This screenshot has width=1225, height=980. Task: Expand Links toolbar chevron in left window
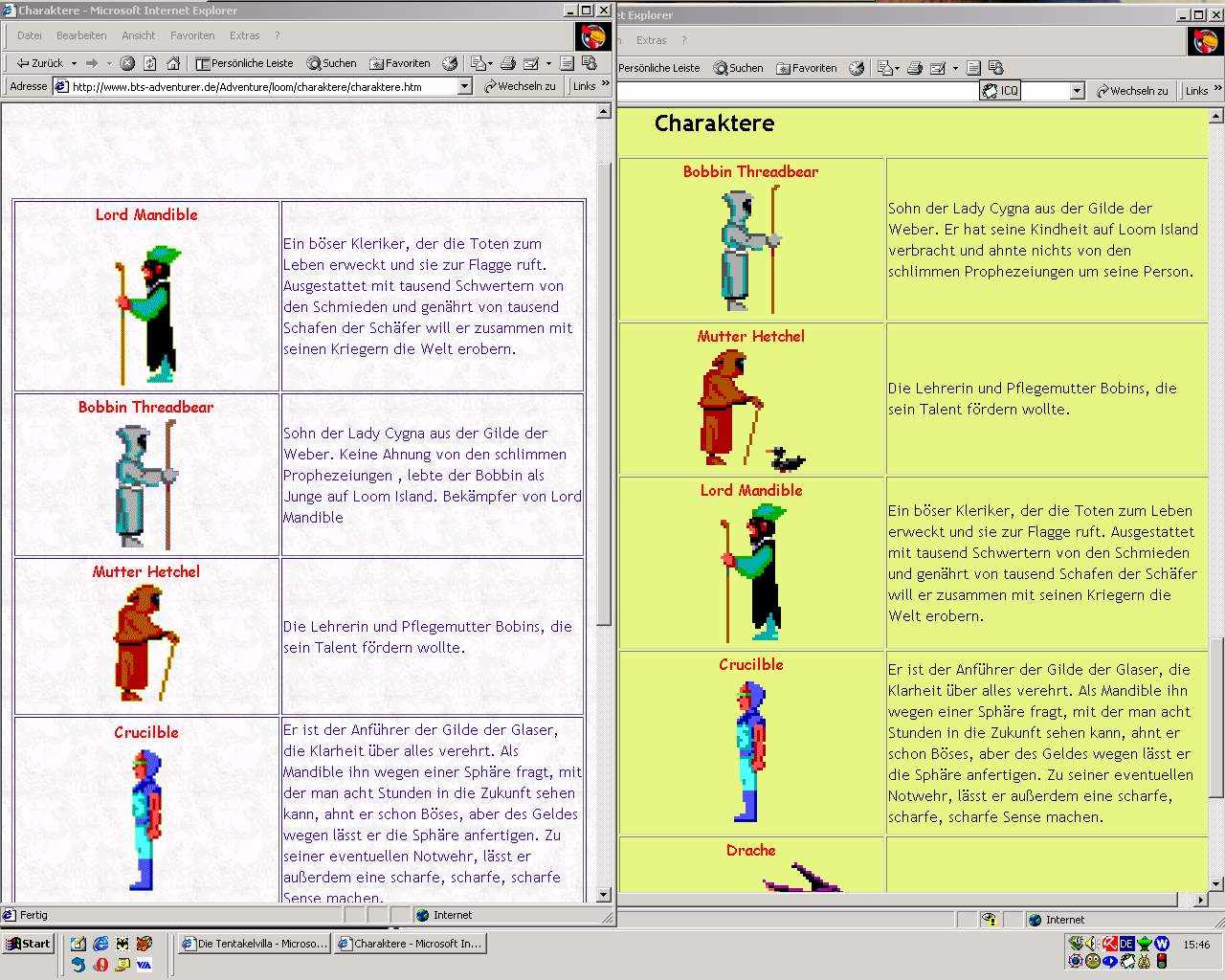click(x=605, y=85)
